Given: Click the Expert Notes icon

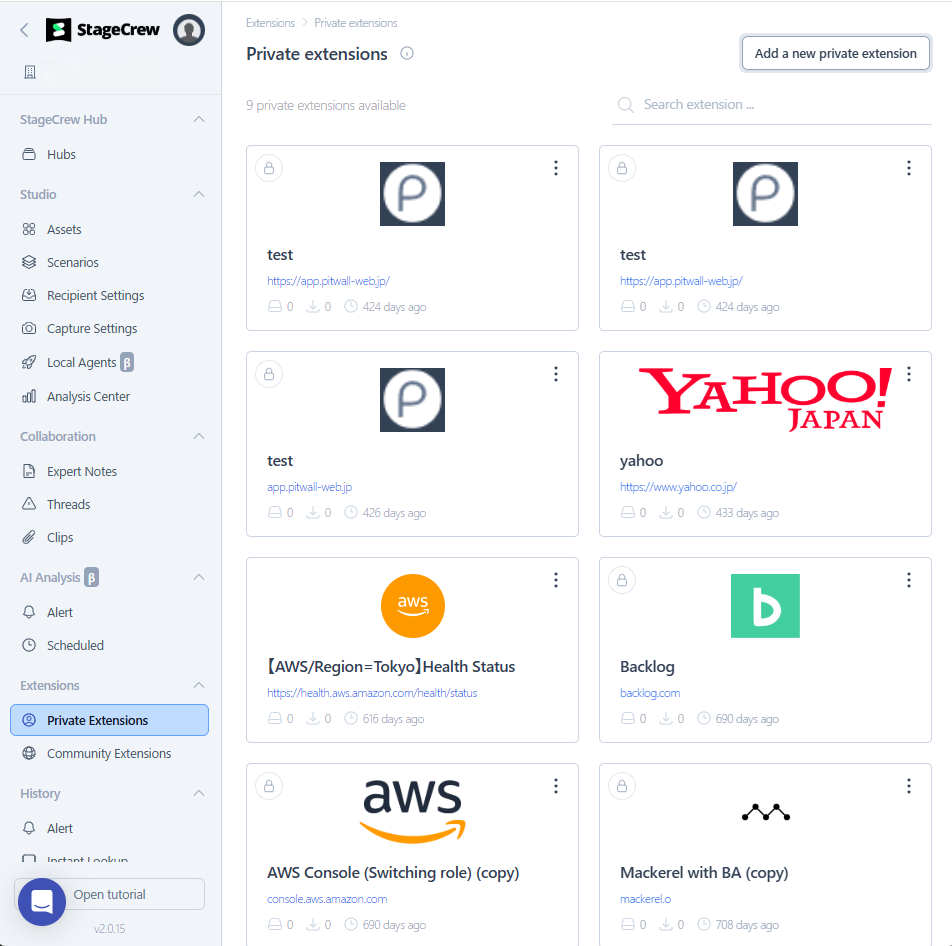Looking at the screenshot, I should pos(28,470).
